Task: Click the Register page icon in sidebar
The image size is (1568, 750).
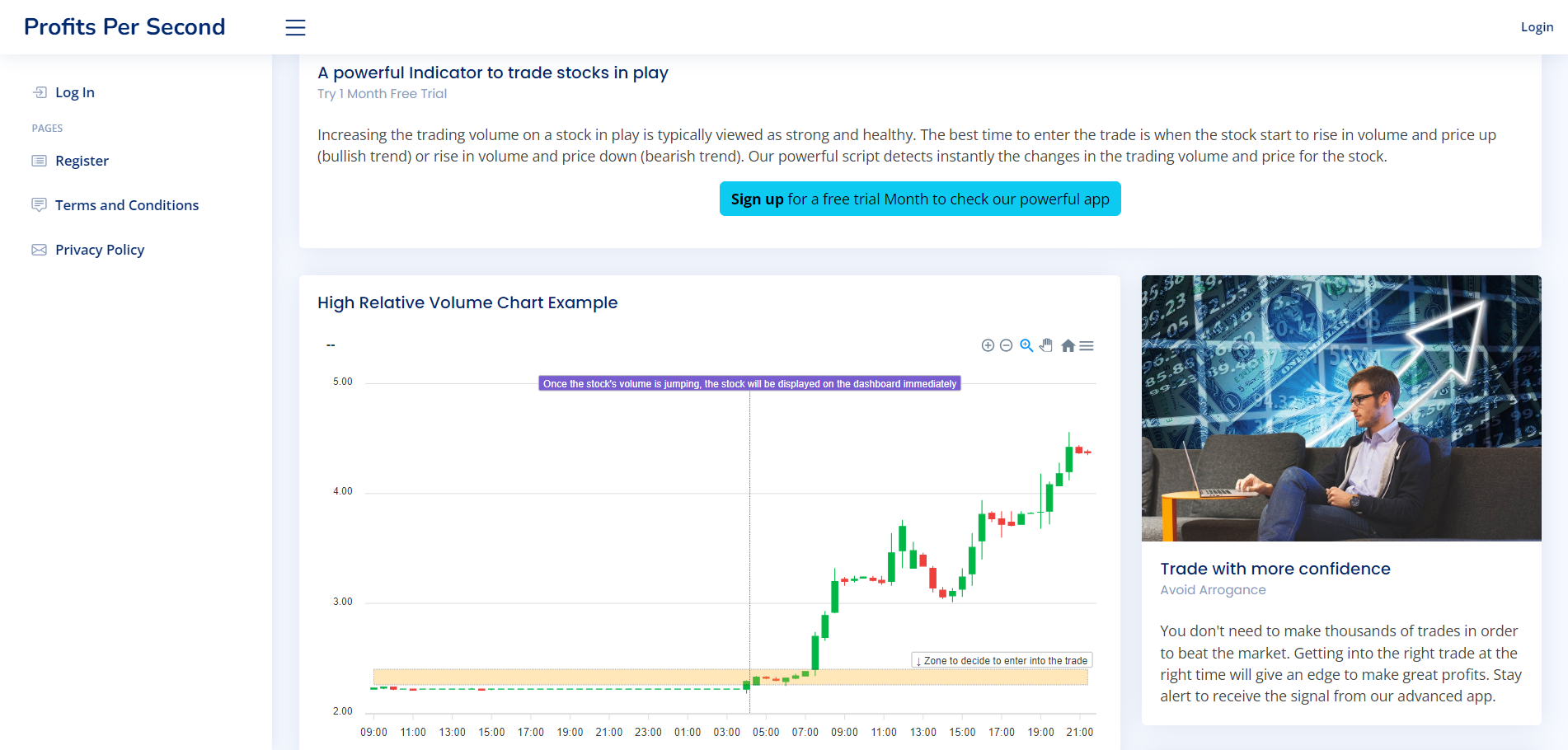Action: click(x=39, y=161)
